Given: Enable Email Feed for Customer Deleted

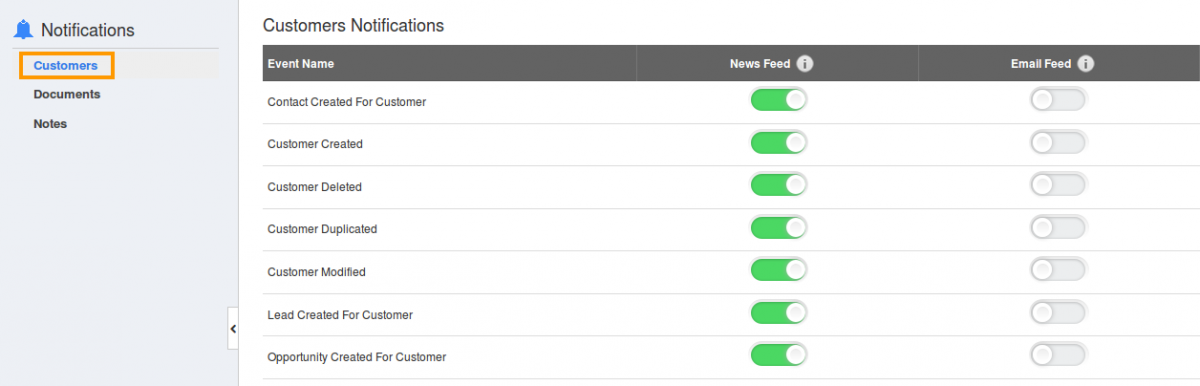Looking at the screenshot, I should point(1058,185).
